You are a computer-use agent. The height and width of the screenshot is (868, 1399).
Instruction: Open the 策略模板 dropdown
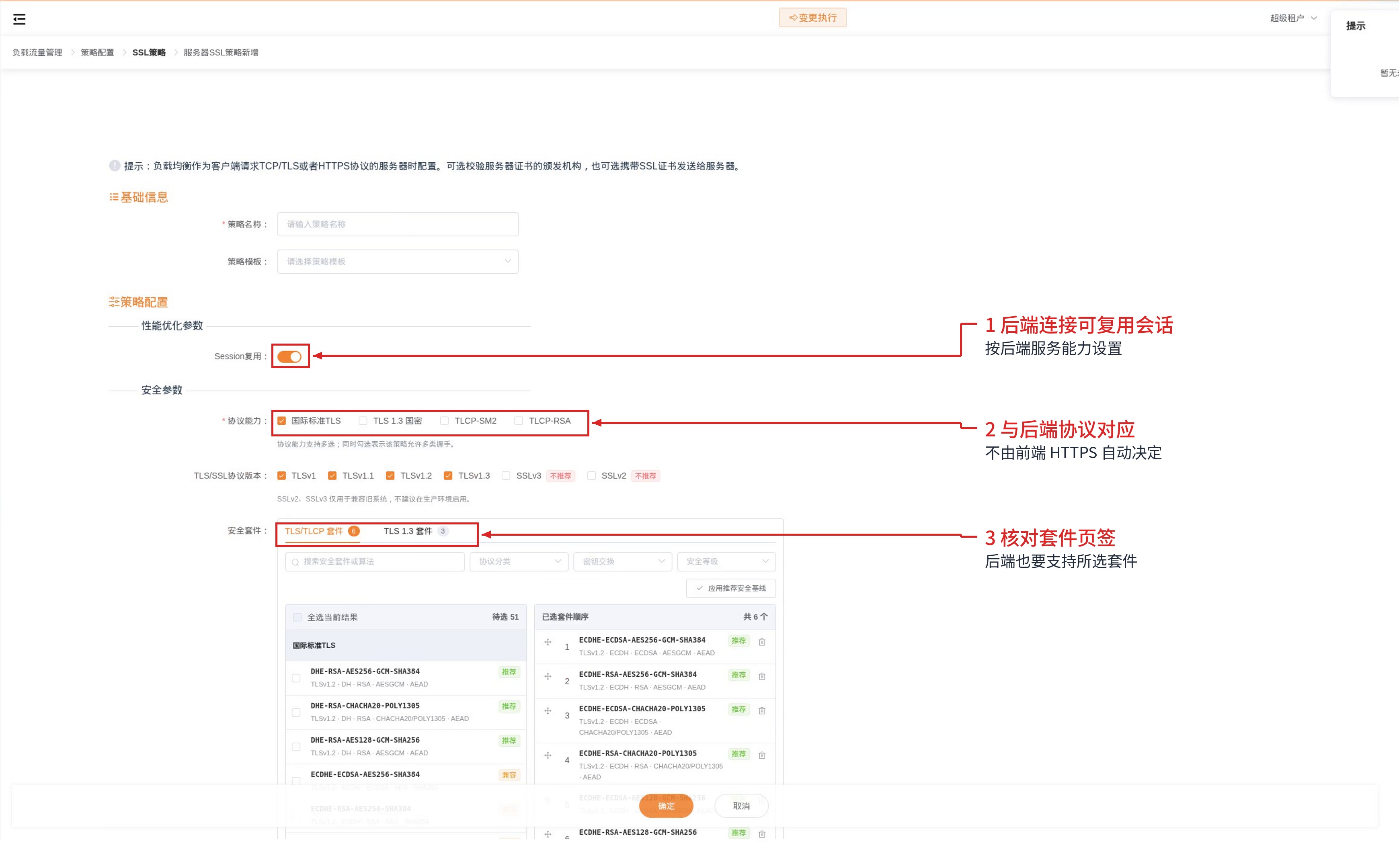click(x=398, y=262)
